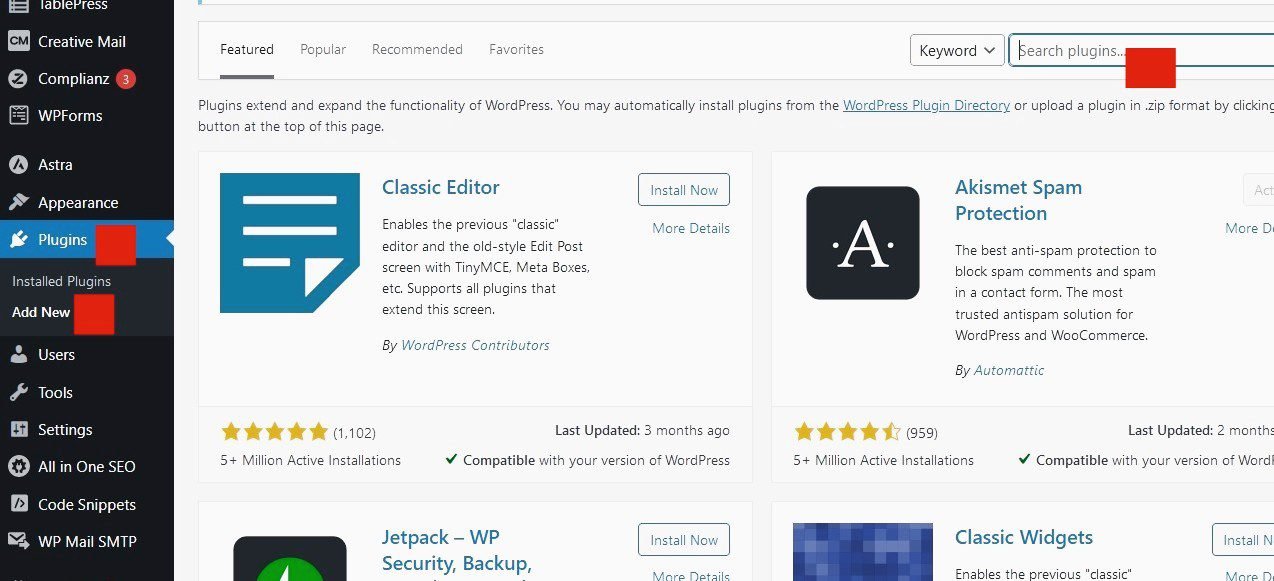Switch to the Featured tab
The image size is (1274, 581).
247,49
